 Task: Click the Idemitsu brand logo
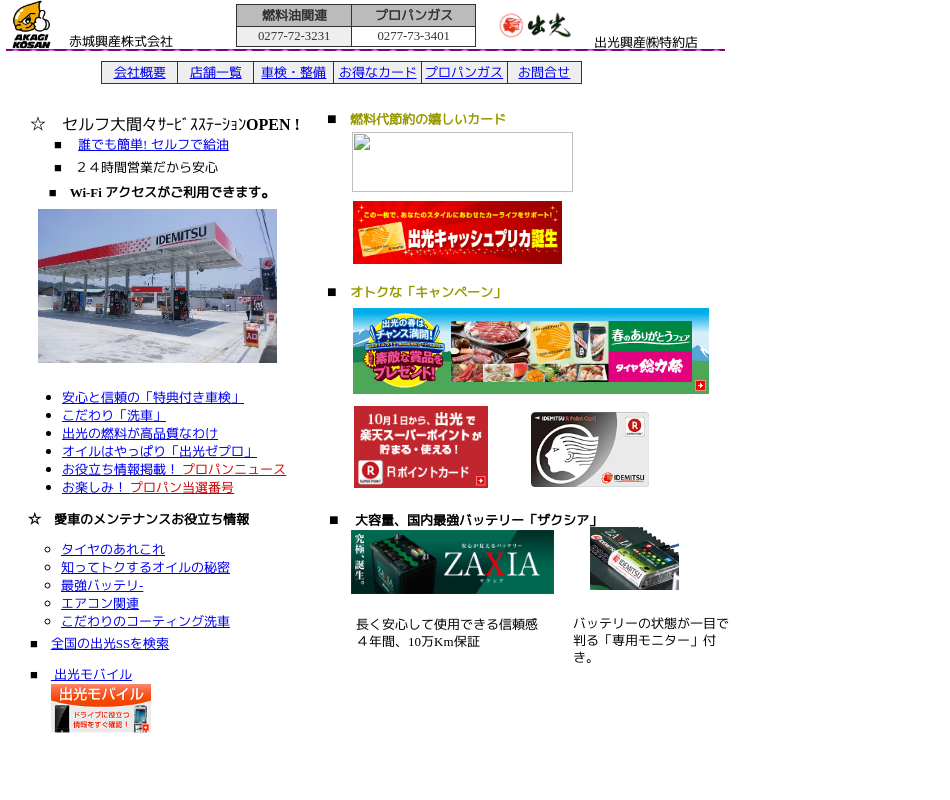(x=535, y=26)
